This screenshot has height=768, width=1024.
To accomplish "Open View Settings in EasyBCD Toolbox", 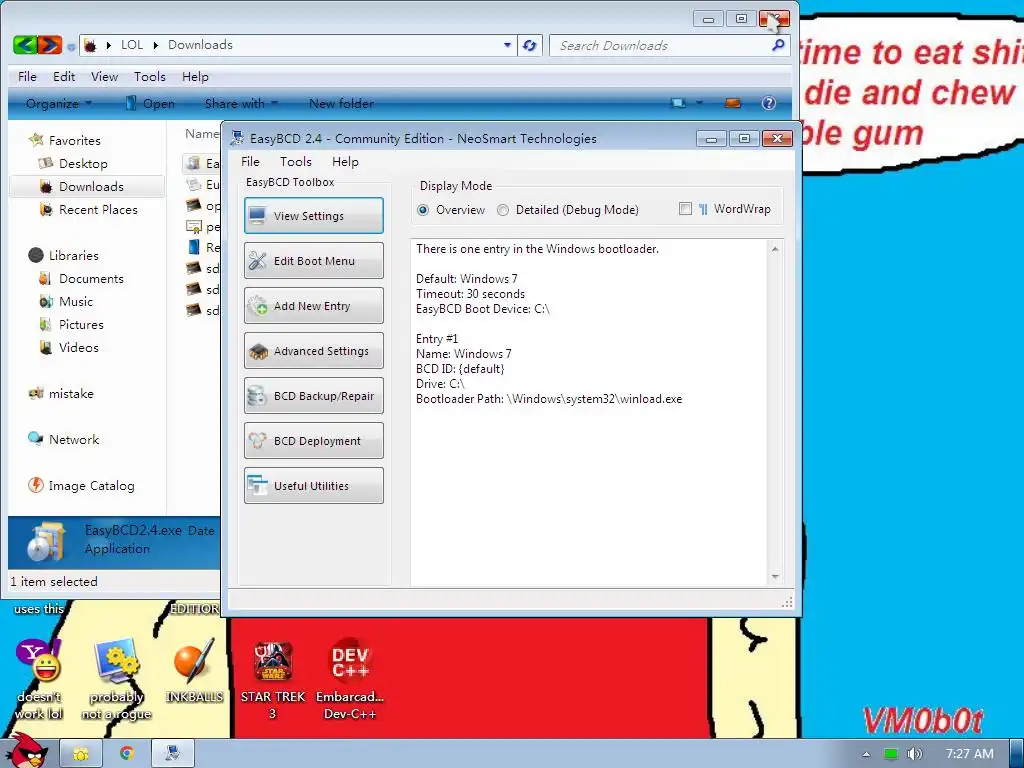I will 313,216.
